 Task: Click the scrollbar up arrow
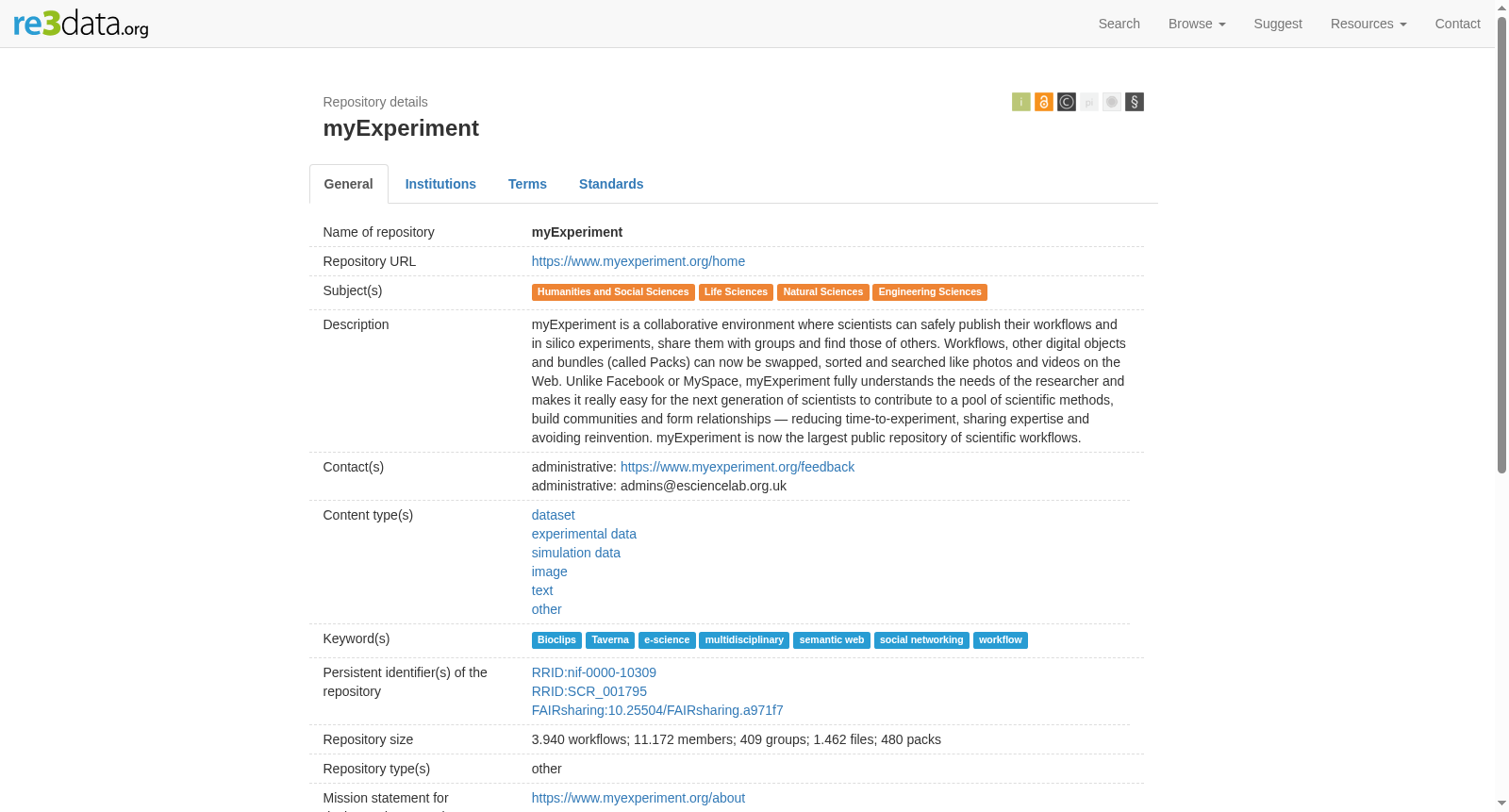(1502, 7)
